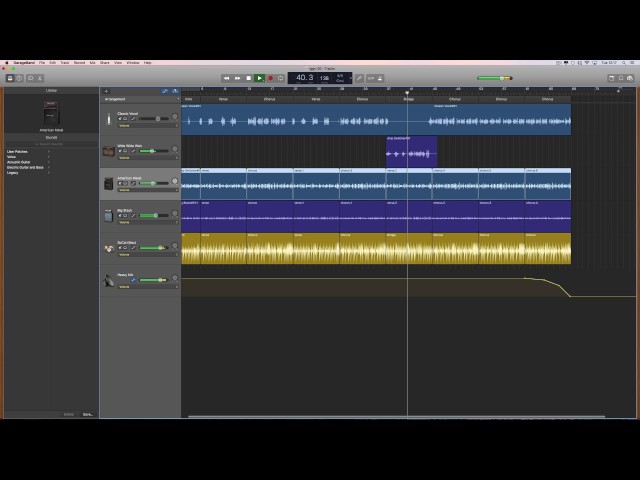Select the master track icon
The width and height of the screenshot is (640, 480).
[x=109, y=280]
